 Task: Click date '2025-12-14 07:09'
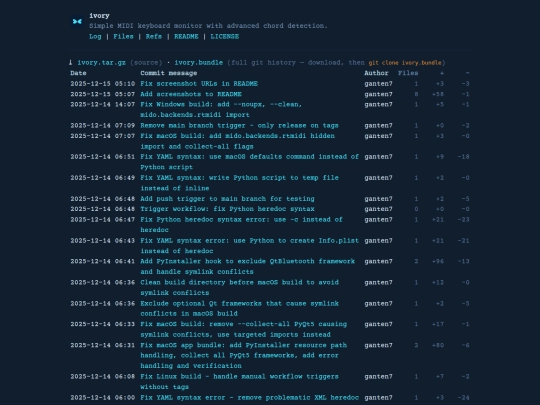(103, 125)
